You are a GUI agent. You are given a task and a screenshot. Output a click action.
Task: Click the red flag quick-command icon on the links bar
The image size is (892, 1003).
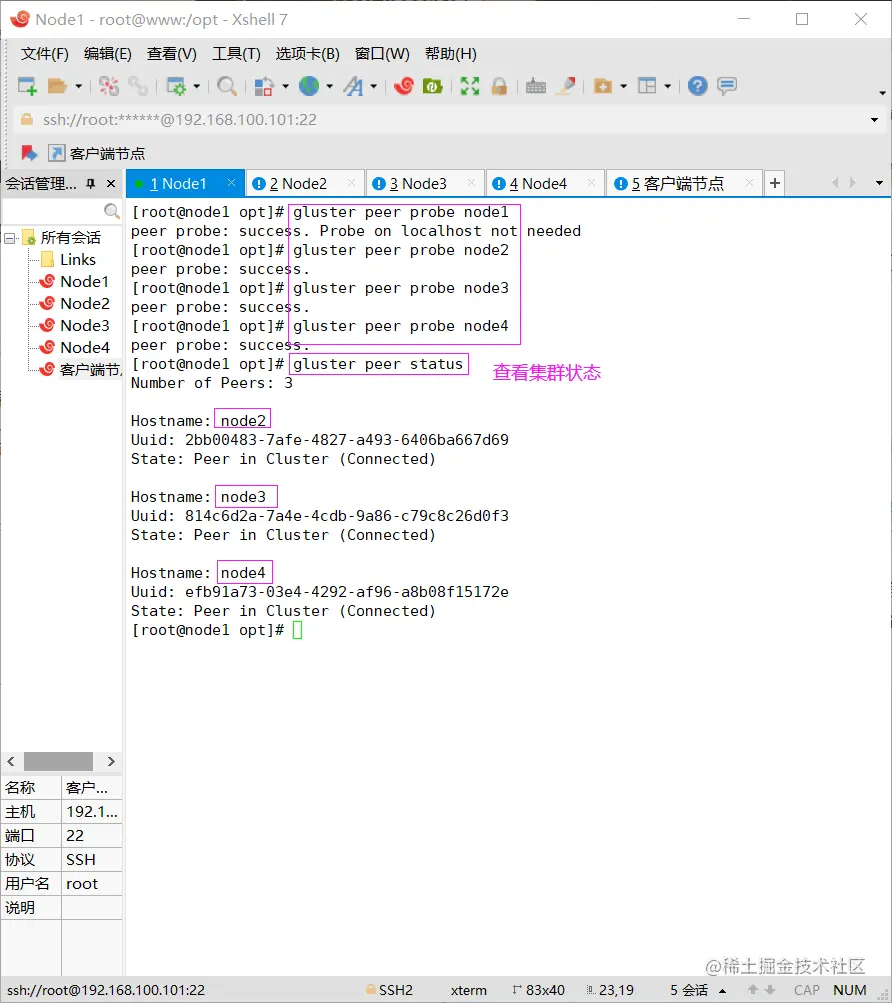(29, 153)
